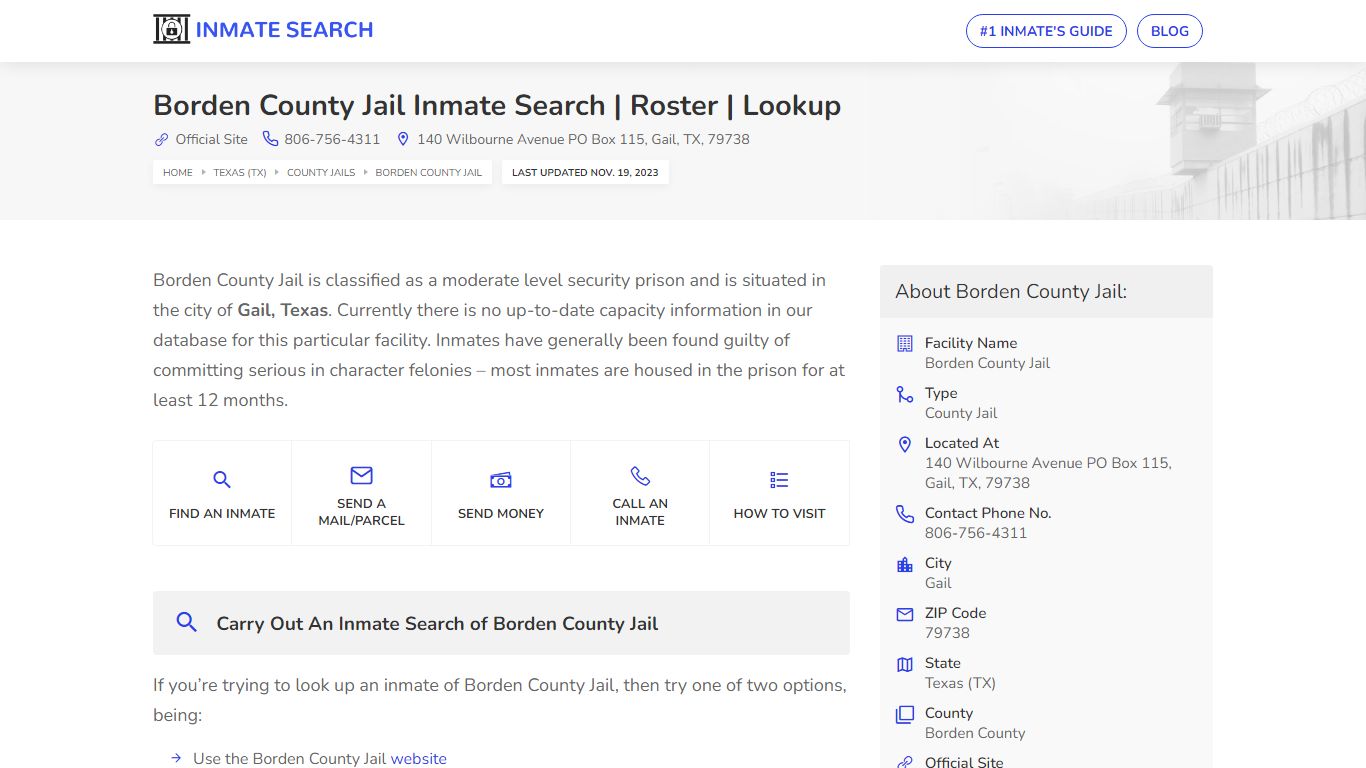
Task: Click the phone icon for Call an Inmate
Action: (640, 475)
